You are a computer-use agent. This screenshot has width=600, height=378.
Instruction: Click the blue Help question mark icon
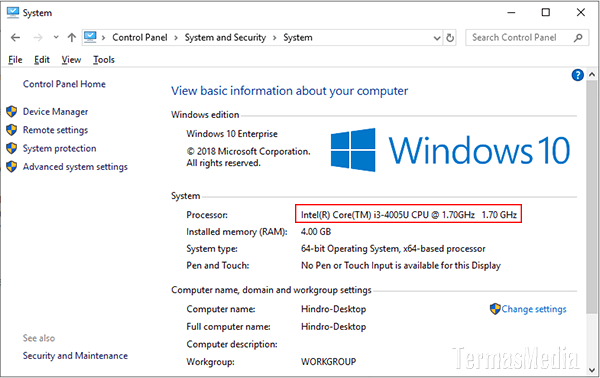577,75
